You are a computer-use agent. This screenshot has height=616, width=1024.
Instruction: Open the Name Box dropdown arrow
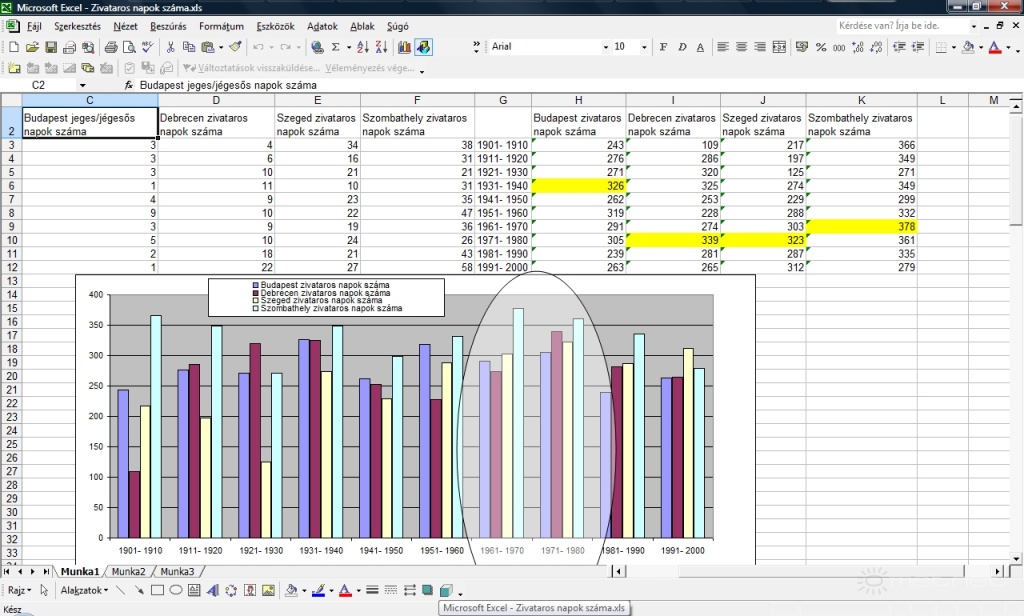[82, 86]
